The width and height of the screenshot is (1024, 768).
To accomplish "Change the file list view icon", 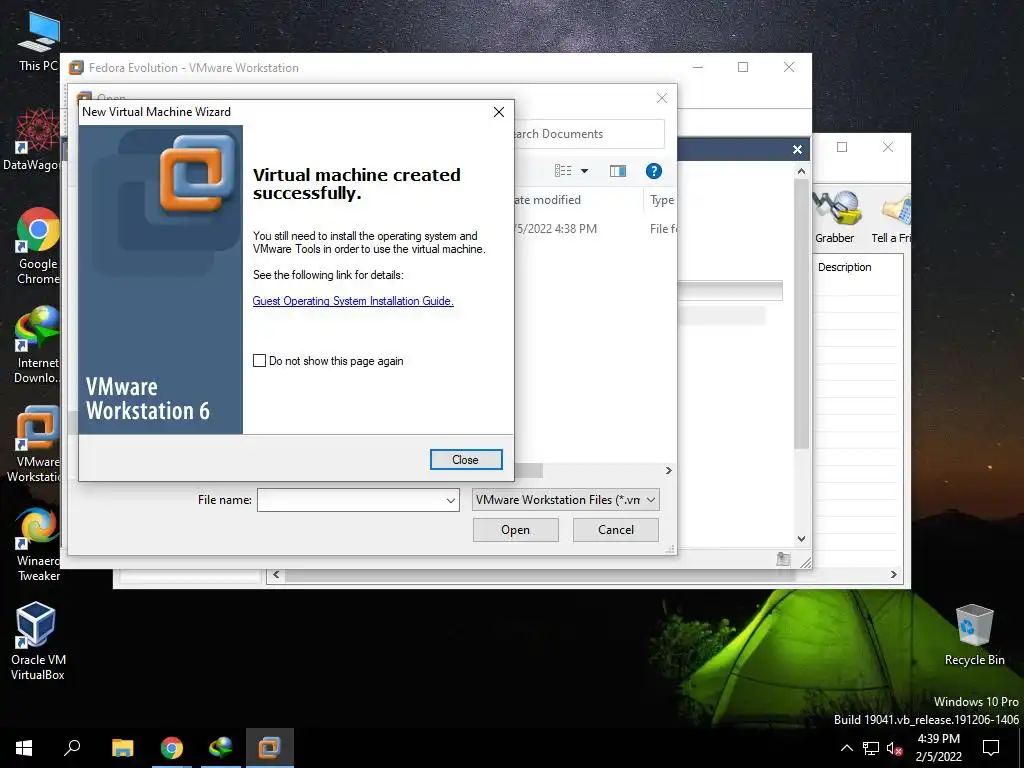I will tap(563, 171).
